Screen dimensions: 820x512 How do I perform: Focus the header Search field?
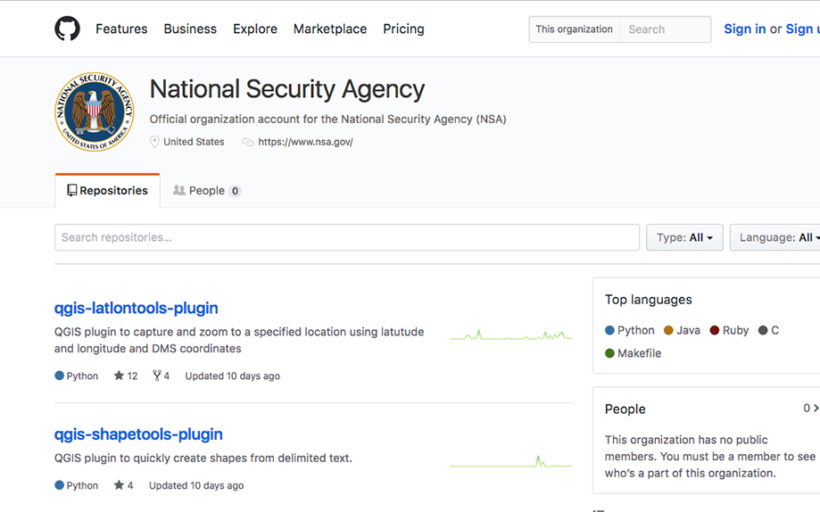click(x=665, y=29)
